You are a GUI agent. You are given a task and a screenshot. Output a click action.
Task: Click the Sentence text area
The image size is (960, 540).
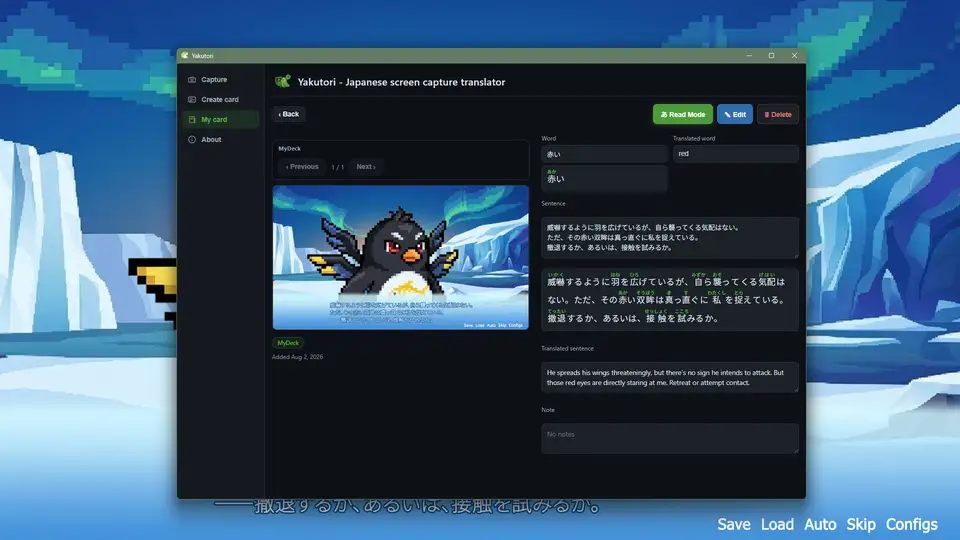click(x=670, y=238)
